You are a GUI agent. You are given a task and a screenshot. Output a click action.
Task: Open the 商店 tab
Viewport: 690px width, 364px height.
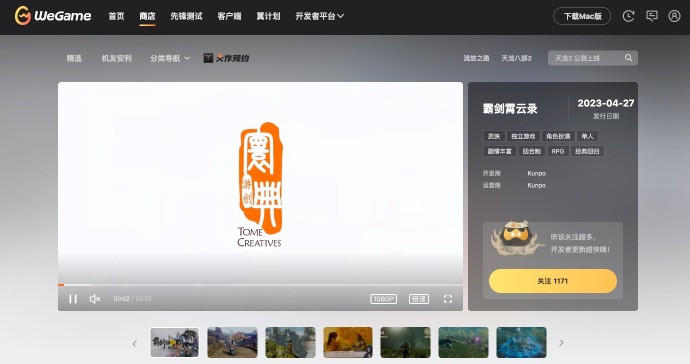pyautogui.click(x=147, y=16)
